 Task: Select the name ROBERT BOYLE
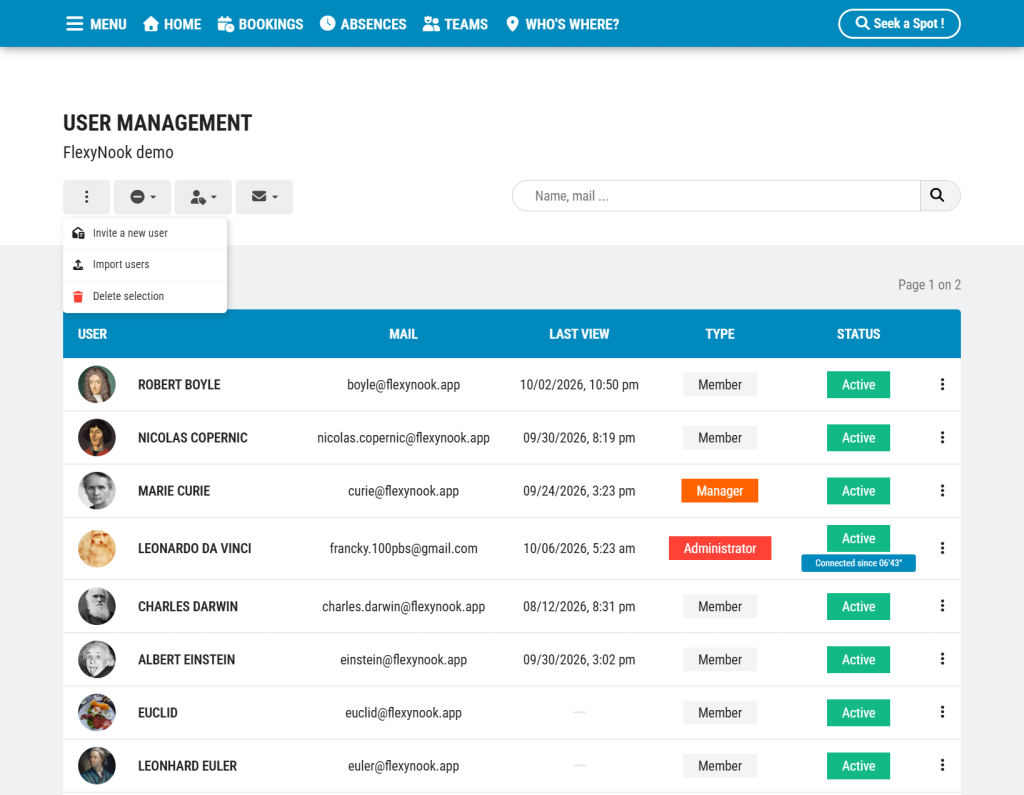179,385
